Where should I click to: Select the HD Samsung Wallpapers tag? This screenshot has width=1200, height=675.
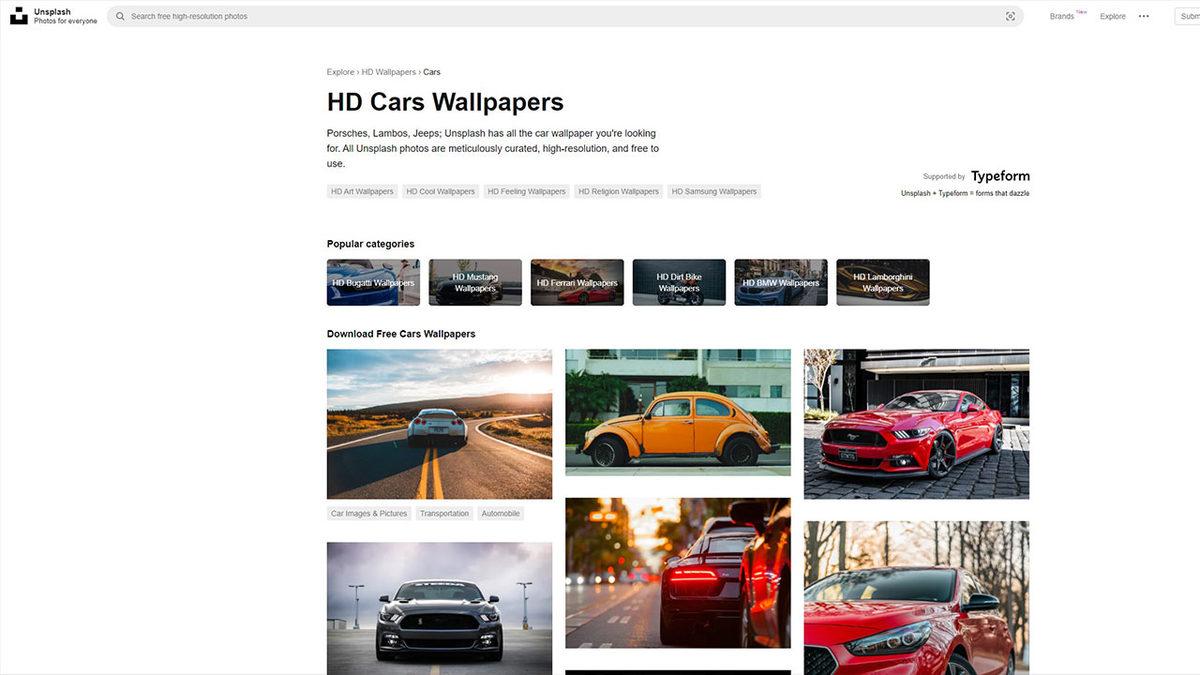(714, 191)
